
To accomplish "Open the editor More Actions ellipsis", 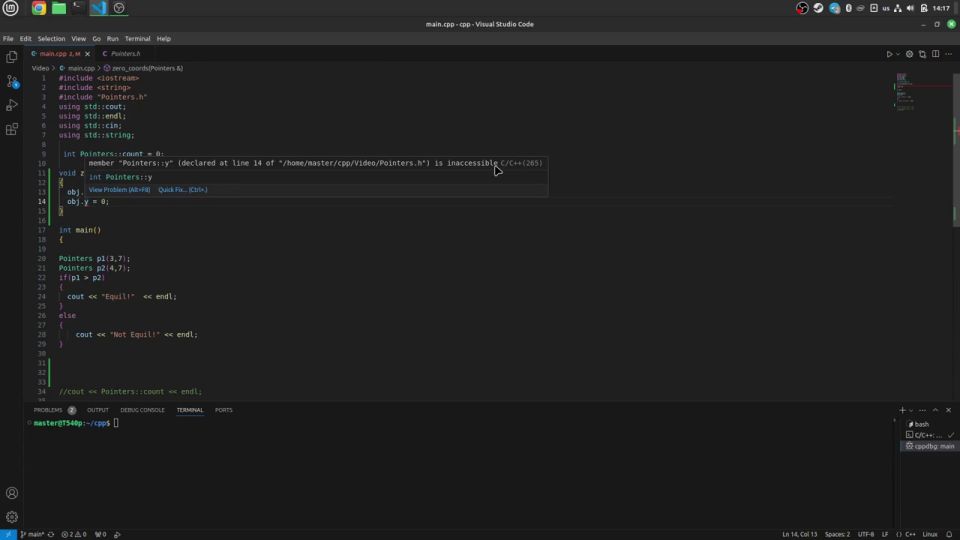I will [948, 54].
